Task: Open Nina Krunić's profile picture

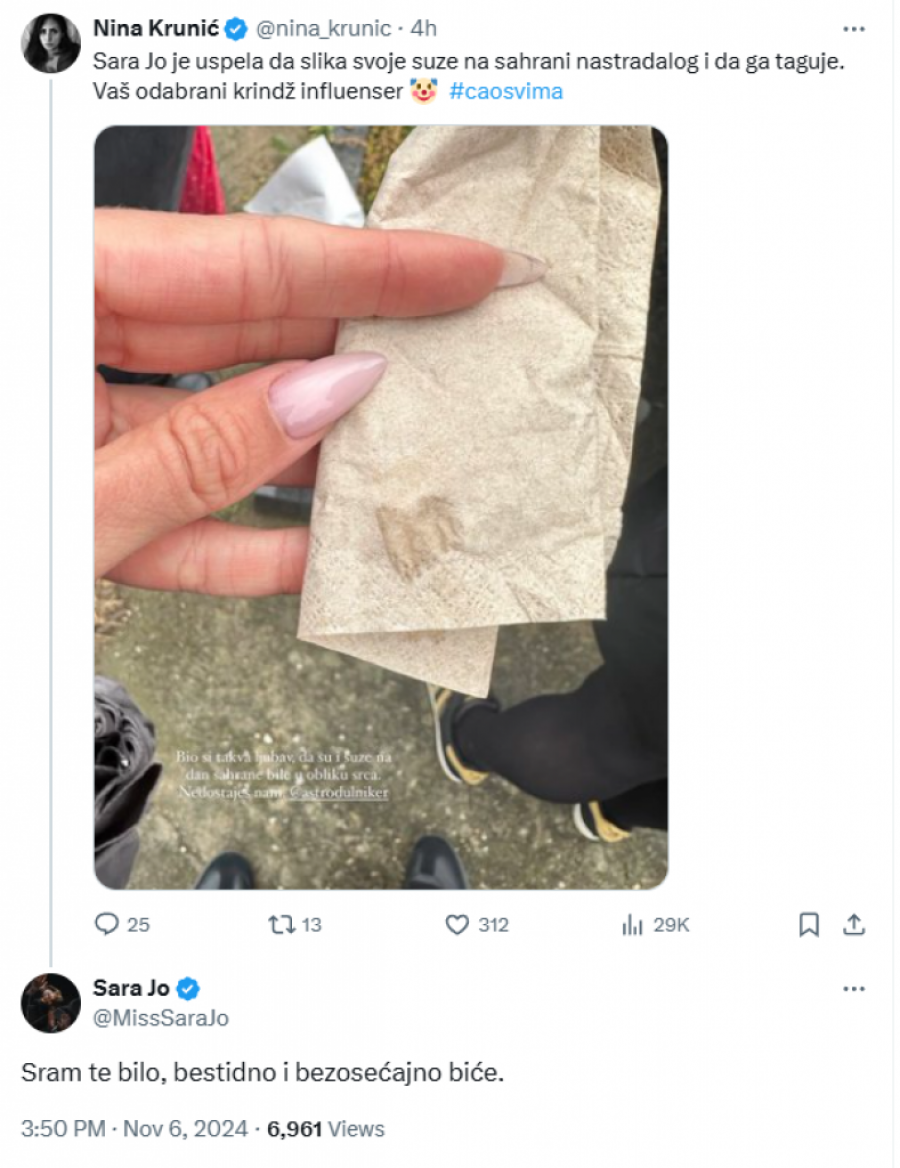Action: [51, 43]
